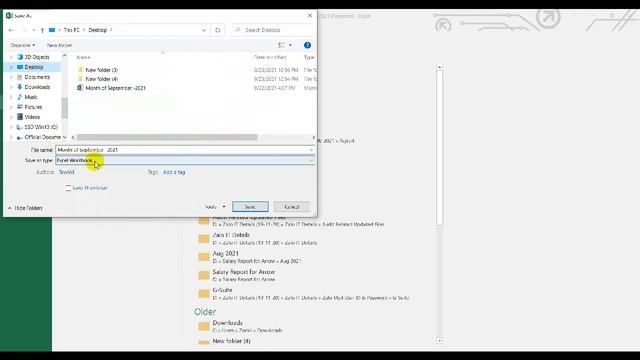
Task: Open Videos in navigation pane
Action: (x=32, y=117)
